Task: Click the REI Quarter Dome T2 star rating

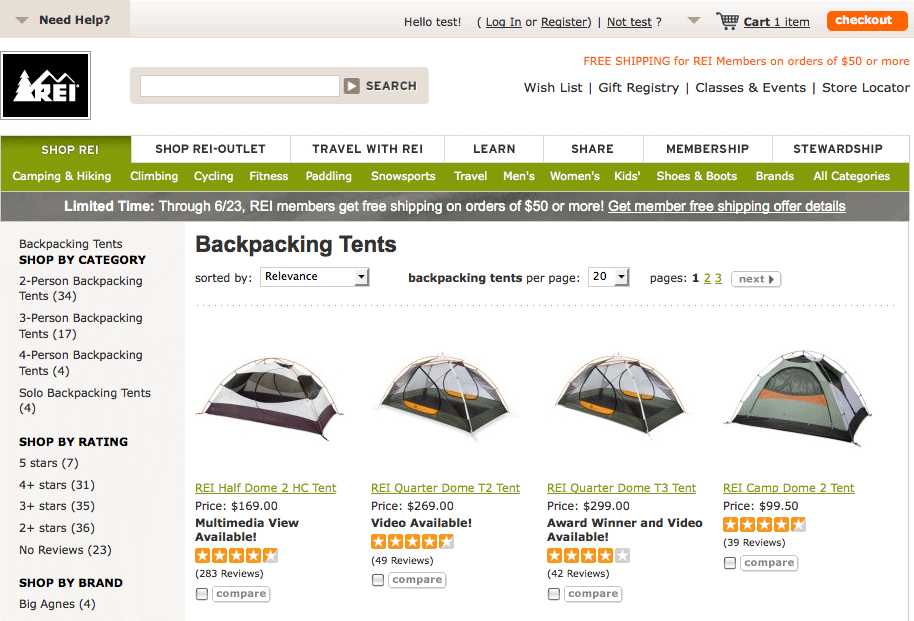Action: [412, 542]
